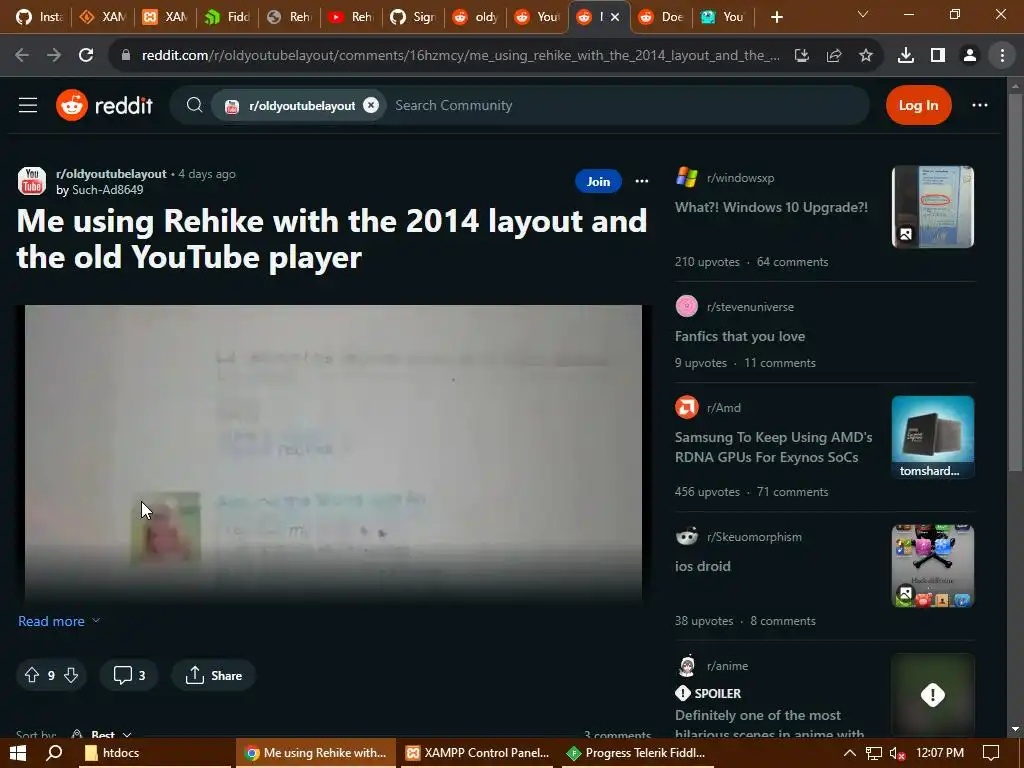Screen dimensions: 1024x768
Task: Open the Reddit header three-dot menu
Action: [980, 105]
